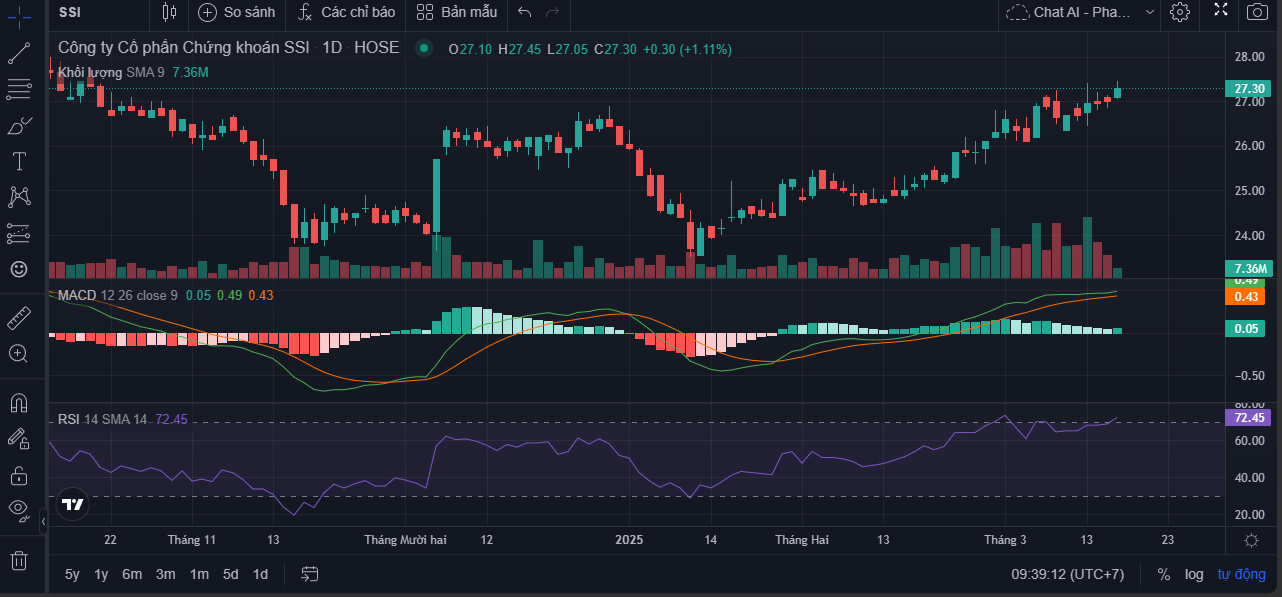Select the crosshair cursor tool
Viewport: 1282px width, 597px height.
[19, 18]
